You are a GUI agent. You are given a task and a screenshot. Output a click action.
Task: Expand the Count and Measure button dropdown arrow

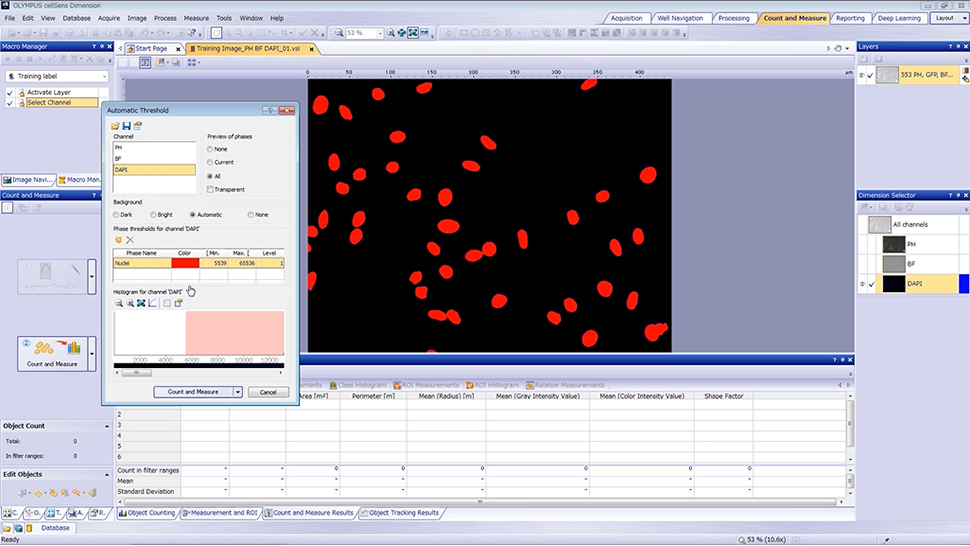click(x=238, y=392)
